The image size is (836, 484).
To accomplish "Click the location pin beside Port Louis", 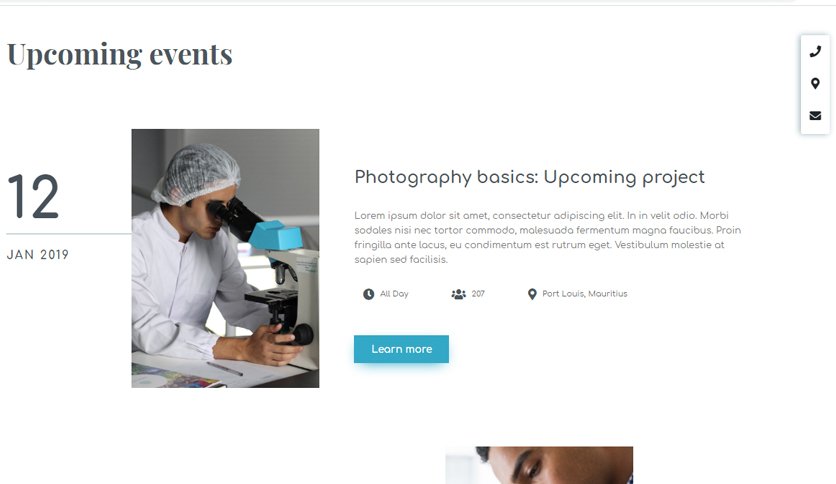I will (532, 294).
